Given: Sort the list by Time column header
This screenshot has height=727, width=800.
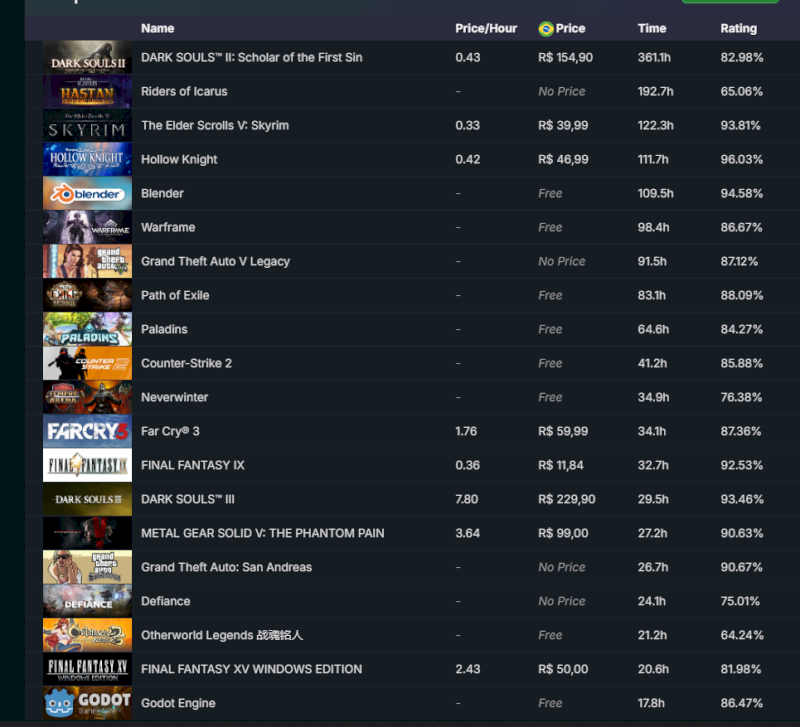Looking at the screenshot, I should tap(651, 28).
